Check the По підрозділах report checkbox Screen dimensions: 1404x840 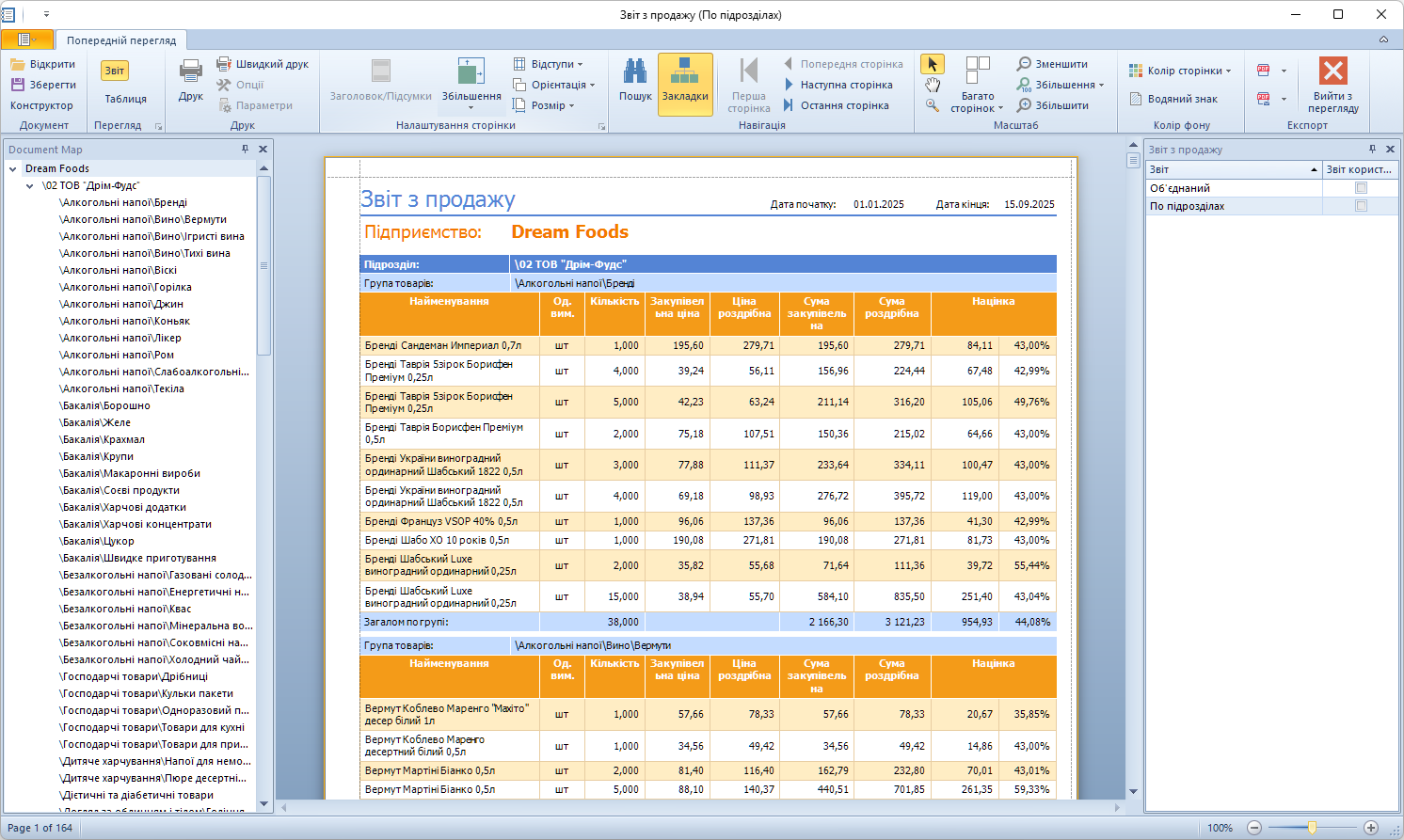1361,206
